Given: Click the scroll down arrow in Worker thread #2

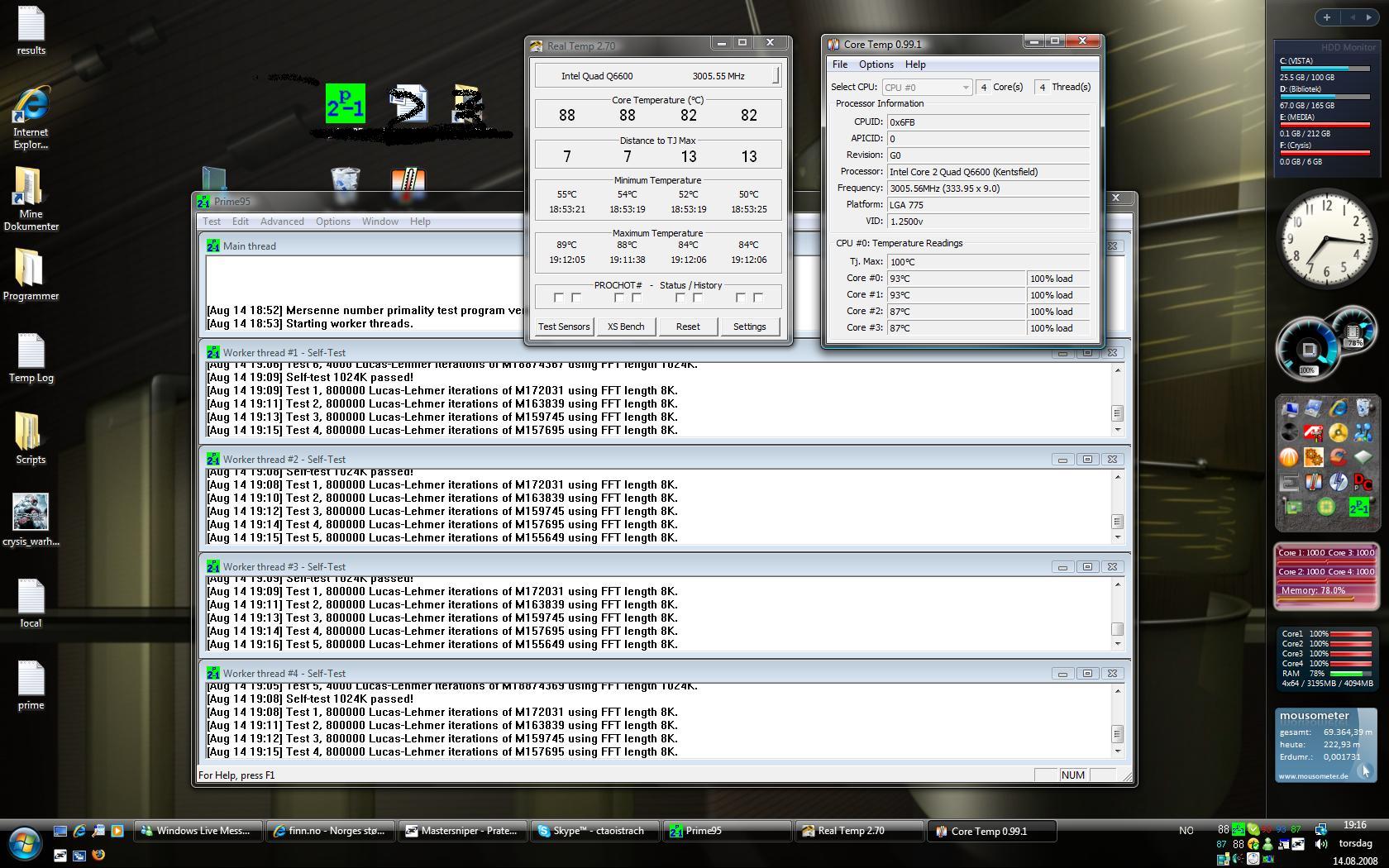Looking at the screenshot, I should [x=1117, y=537].
